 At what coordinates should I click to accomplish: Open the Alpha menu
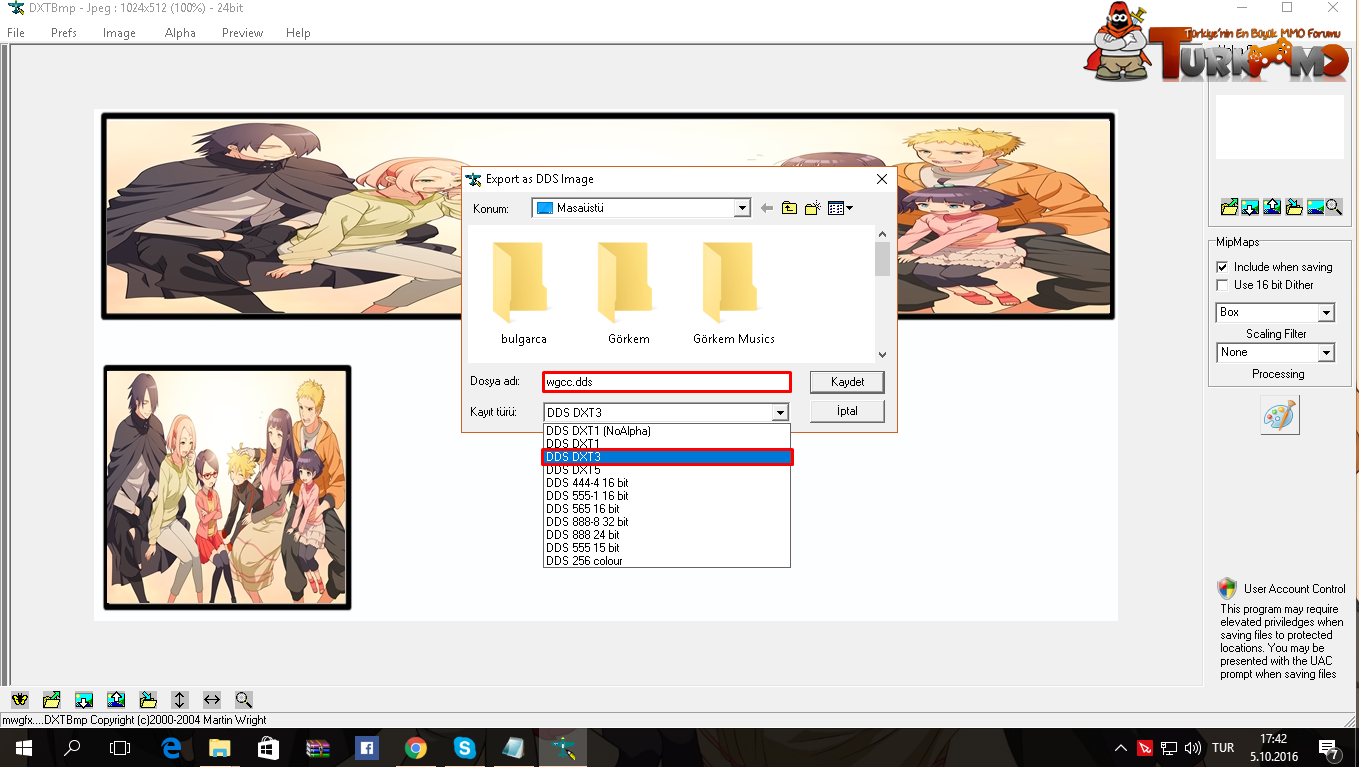tap(180, 33)
